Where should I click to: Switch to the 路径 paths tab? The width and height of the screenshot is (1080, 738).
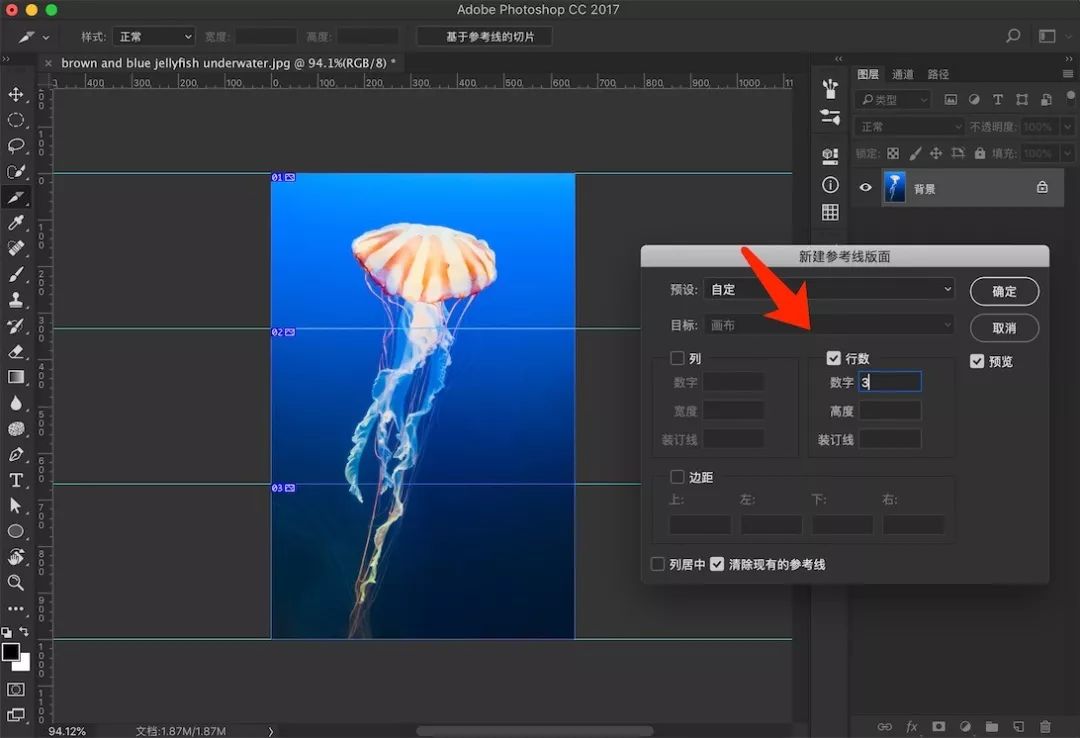938,74
